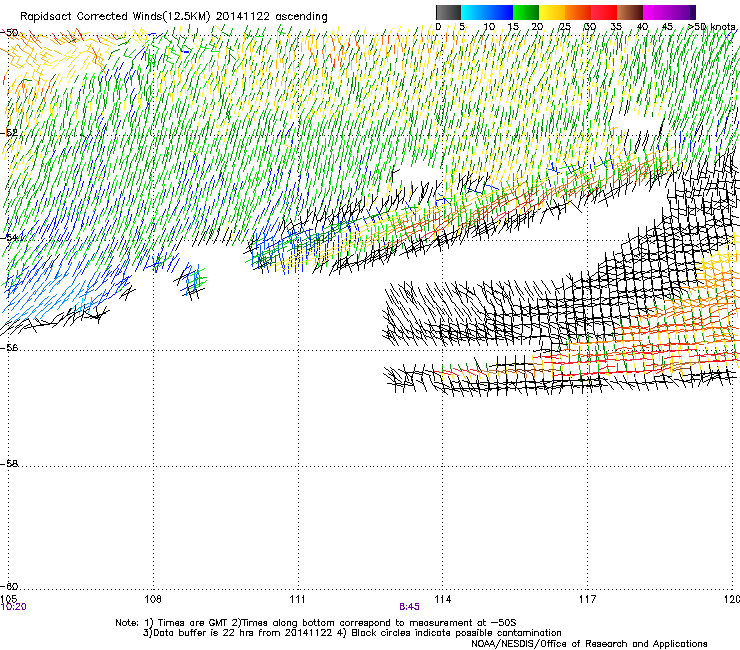Click the 'Data buffer is 22 hrs' note line

(x=352, y=633)
